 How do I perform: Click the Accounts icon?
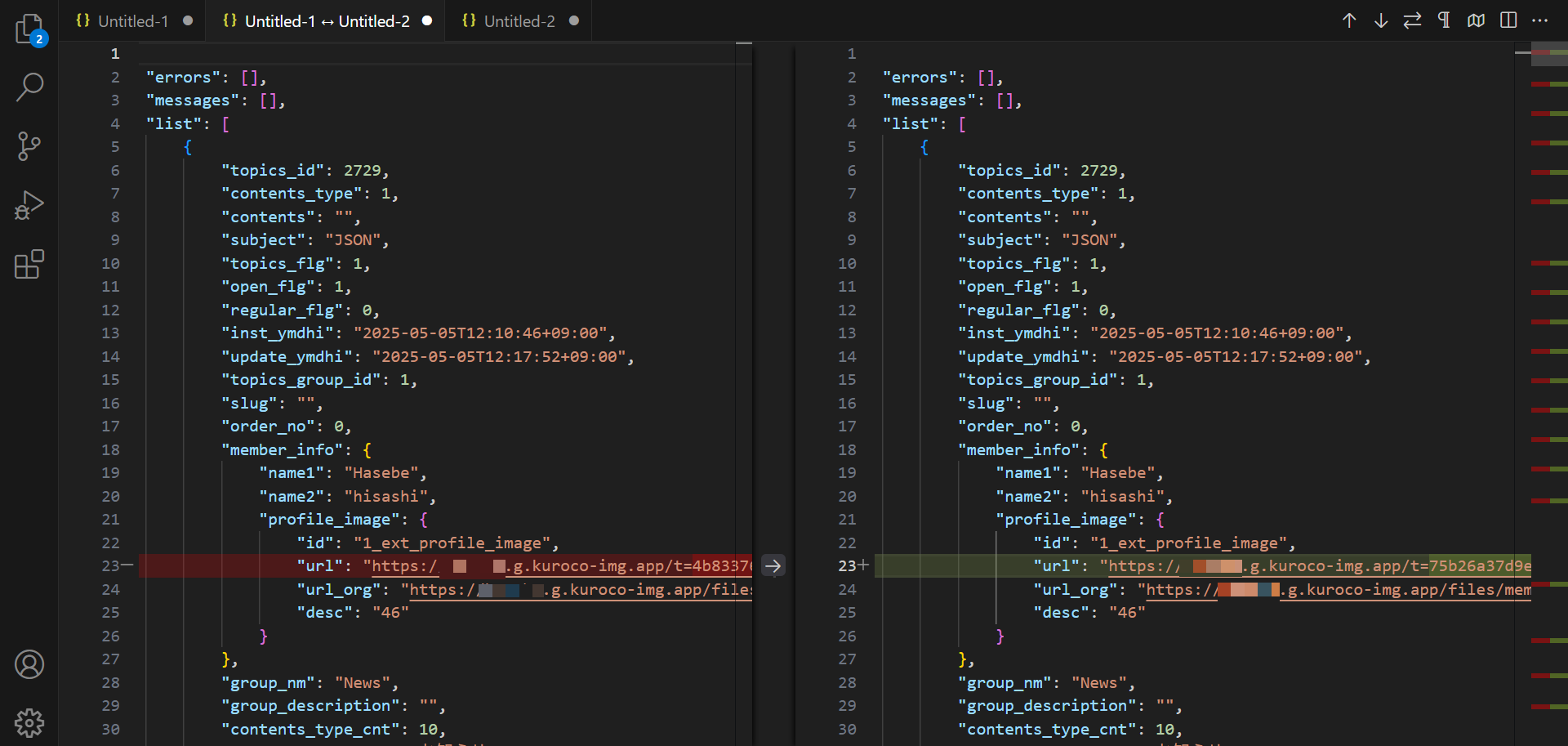[x=29, y=664]
